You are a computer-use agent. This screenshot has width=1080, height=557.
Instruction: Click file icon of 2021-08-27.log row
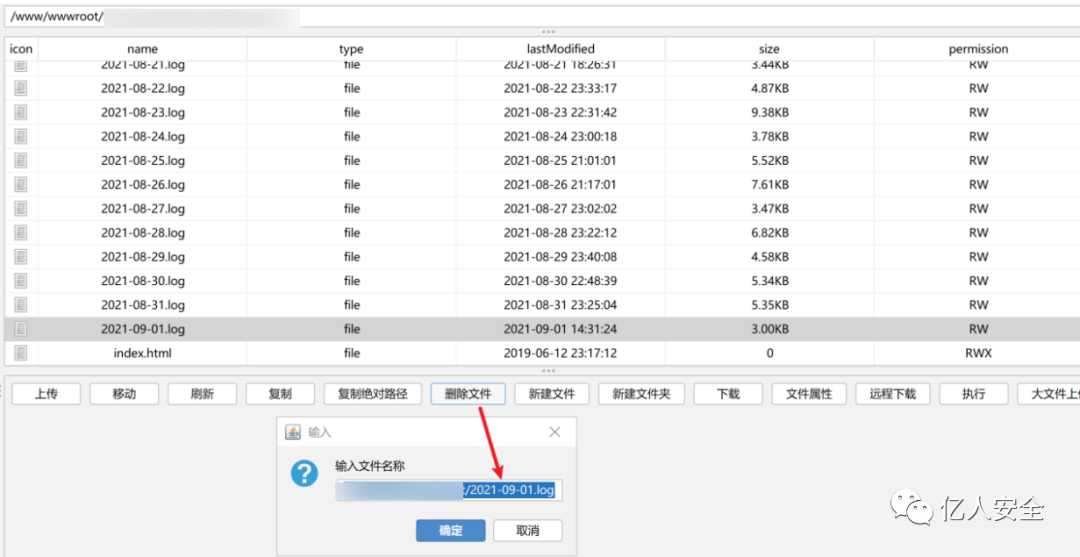[x=21, y=209]
